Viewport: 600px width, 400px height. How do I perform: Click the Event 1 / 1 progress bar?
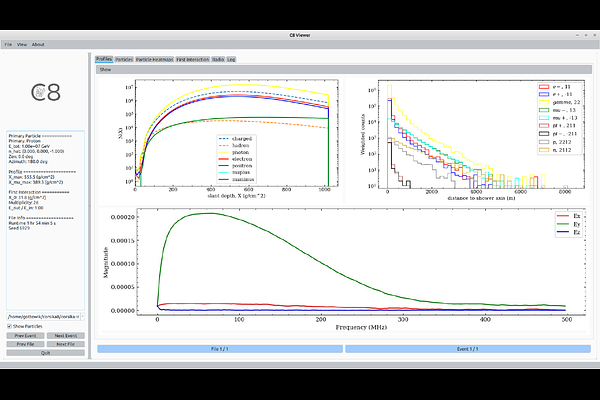coord(468,349)
